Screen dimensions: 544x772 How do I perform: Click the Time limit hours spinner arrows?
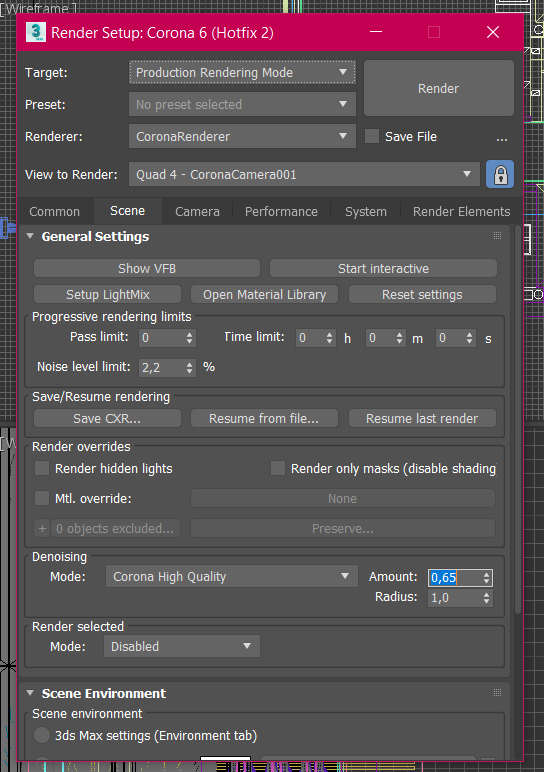329,338
